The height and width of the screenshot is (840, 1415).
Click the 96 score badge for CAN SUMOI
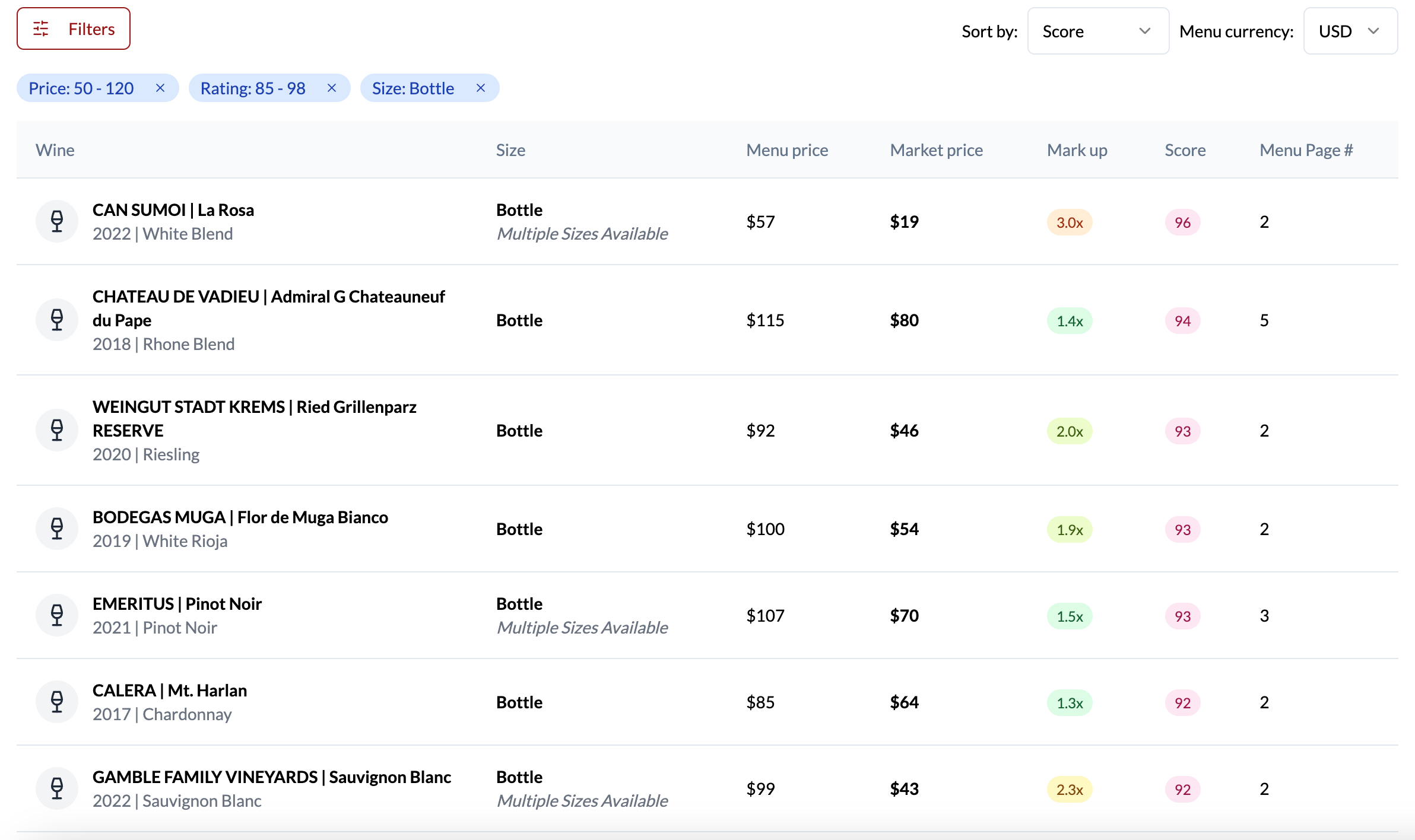tap(1182, 222)
